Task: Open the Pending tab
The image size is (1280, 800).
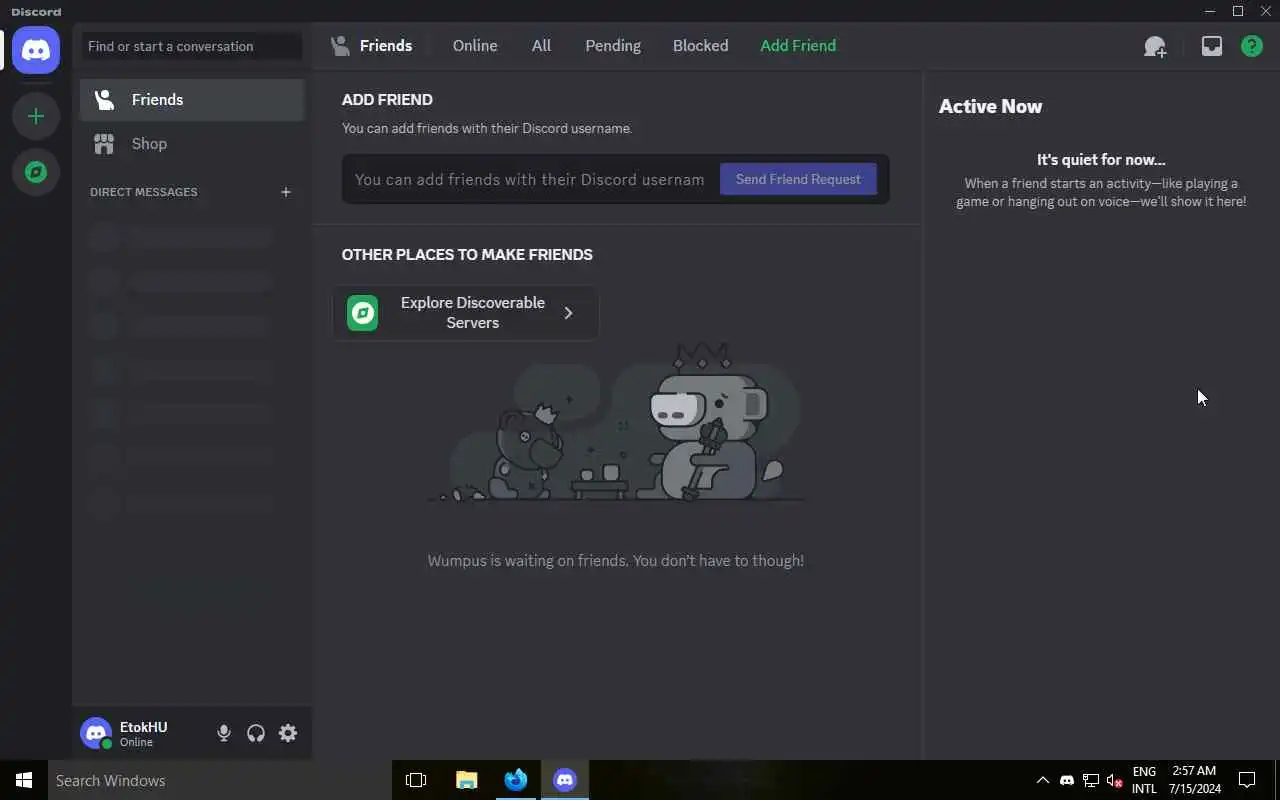Action: point(613,46)
